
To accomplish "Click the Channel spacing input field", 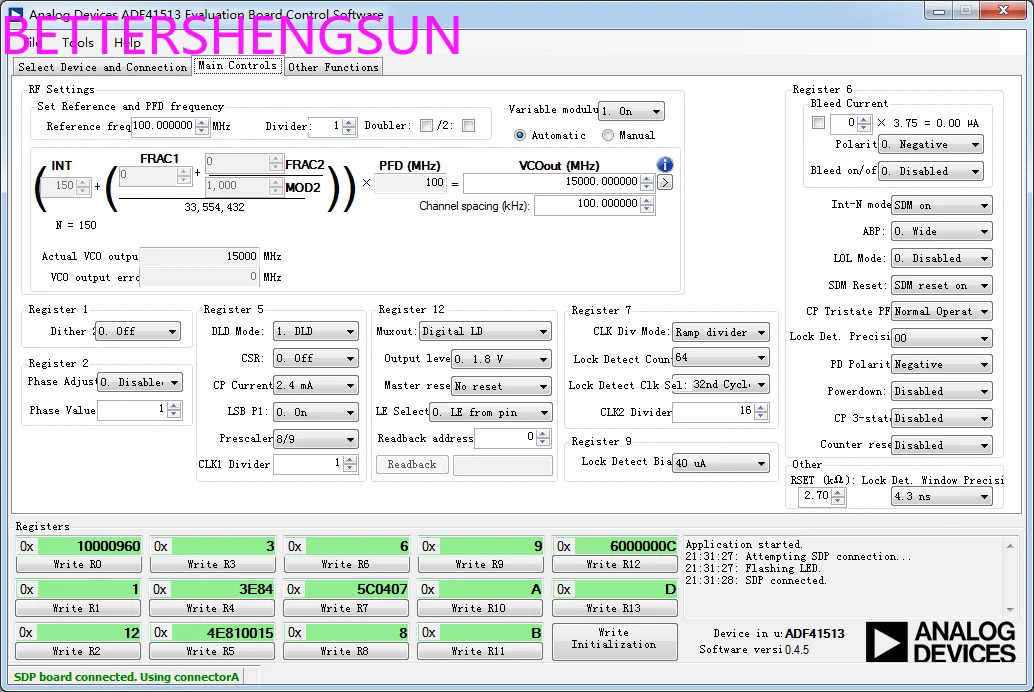I will point(588,205).
